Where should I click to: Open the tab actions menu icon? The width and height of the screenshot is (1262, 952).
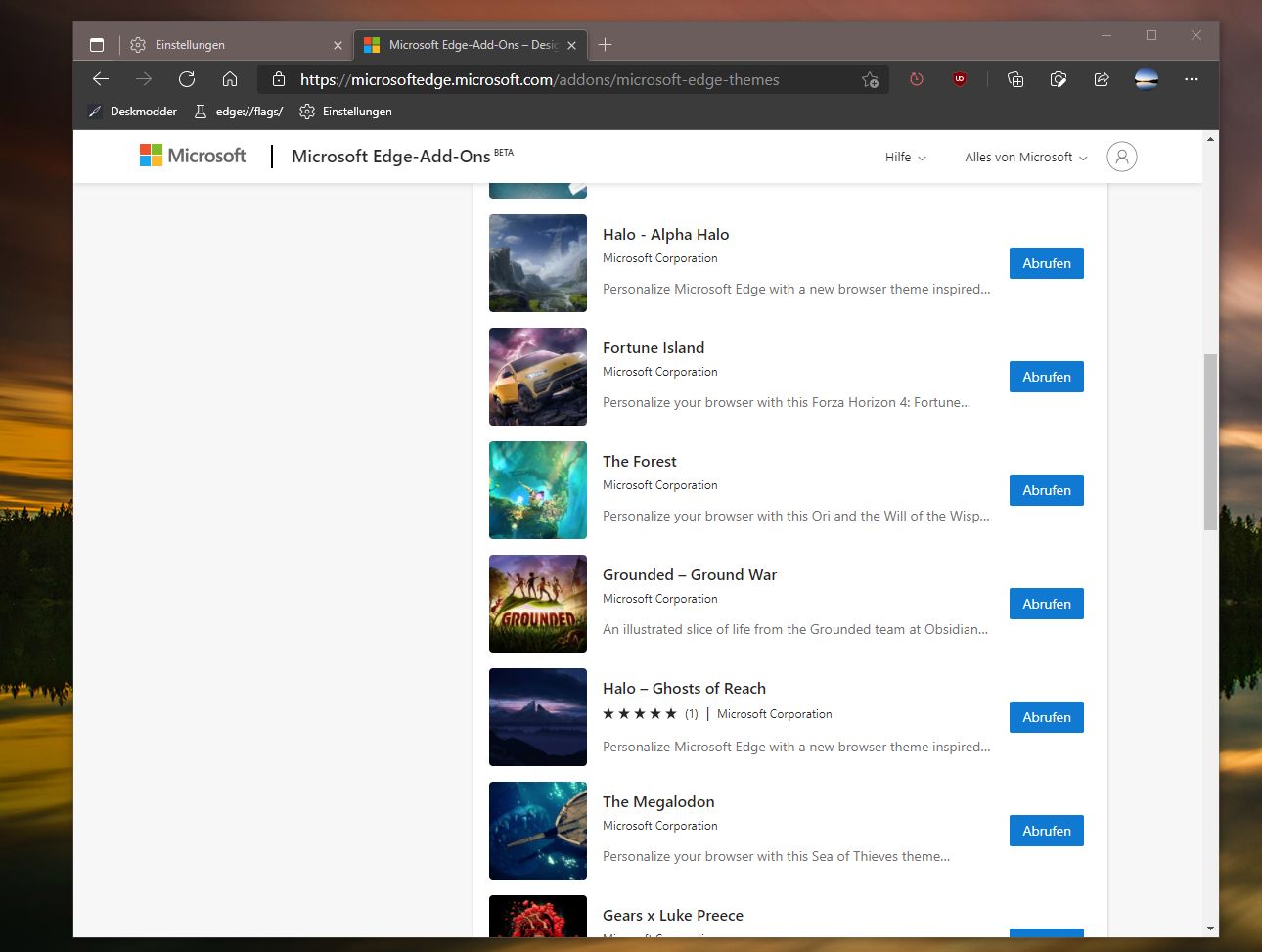coord(96,45)
